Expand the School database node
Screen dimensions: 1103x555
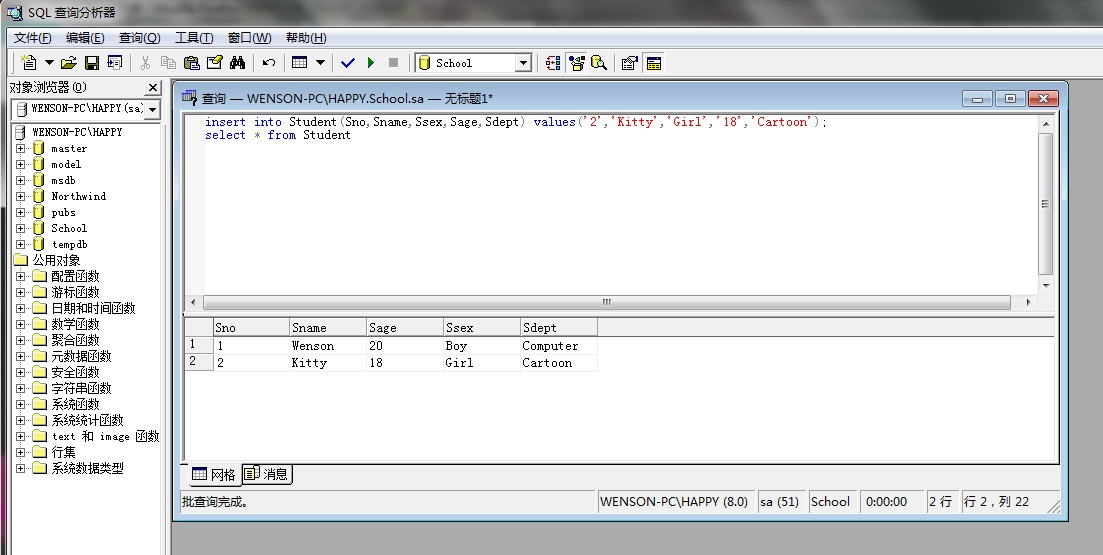coord(20,228)
